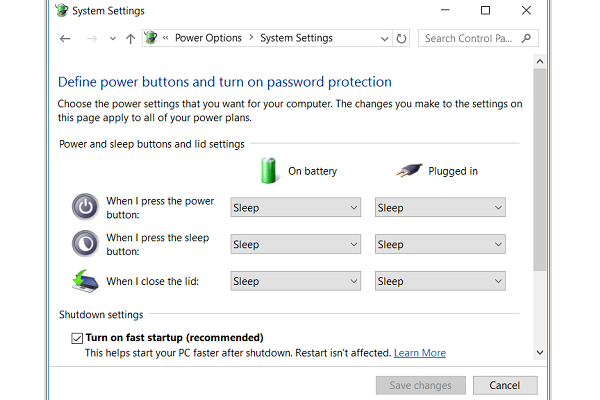This screenshot has width=600, height=400.
Task: Open power button On battery dropdown
Action: [295, 207]
